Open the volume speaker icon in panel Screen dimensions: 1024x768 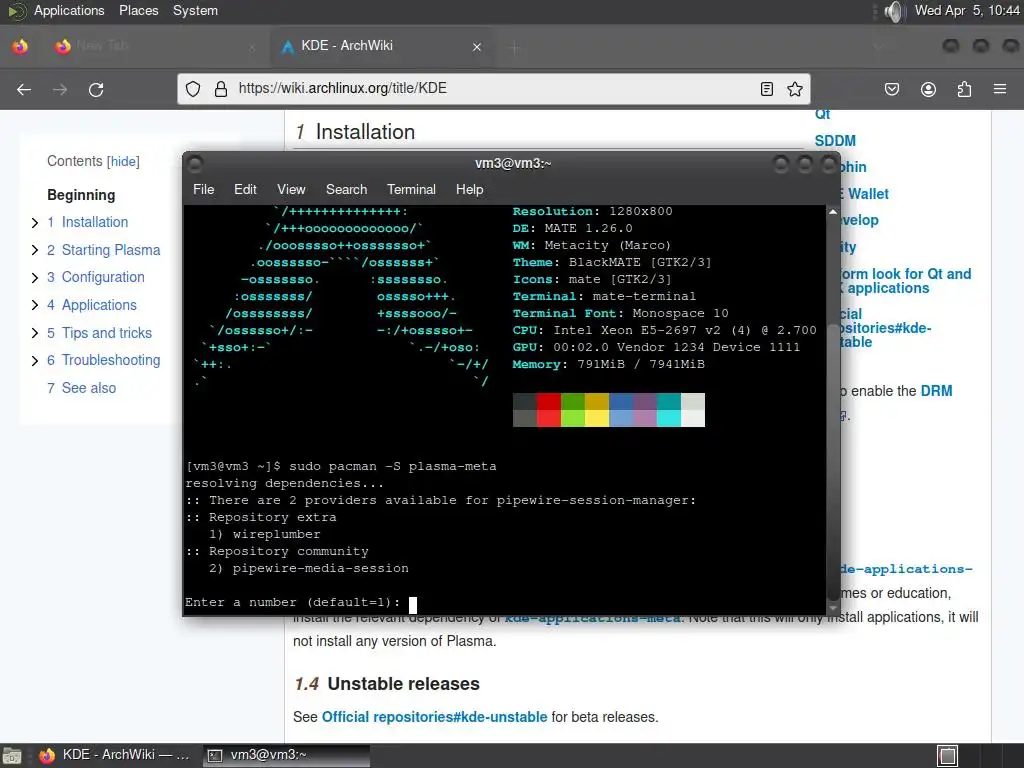tap(894, 11)
